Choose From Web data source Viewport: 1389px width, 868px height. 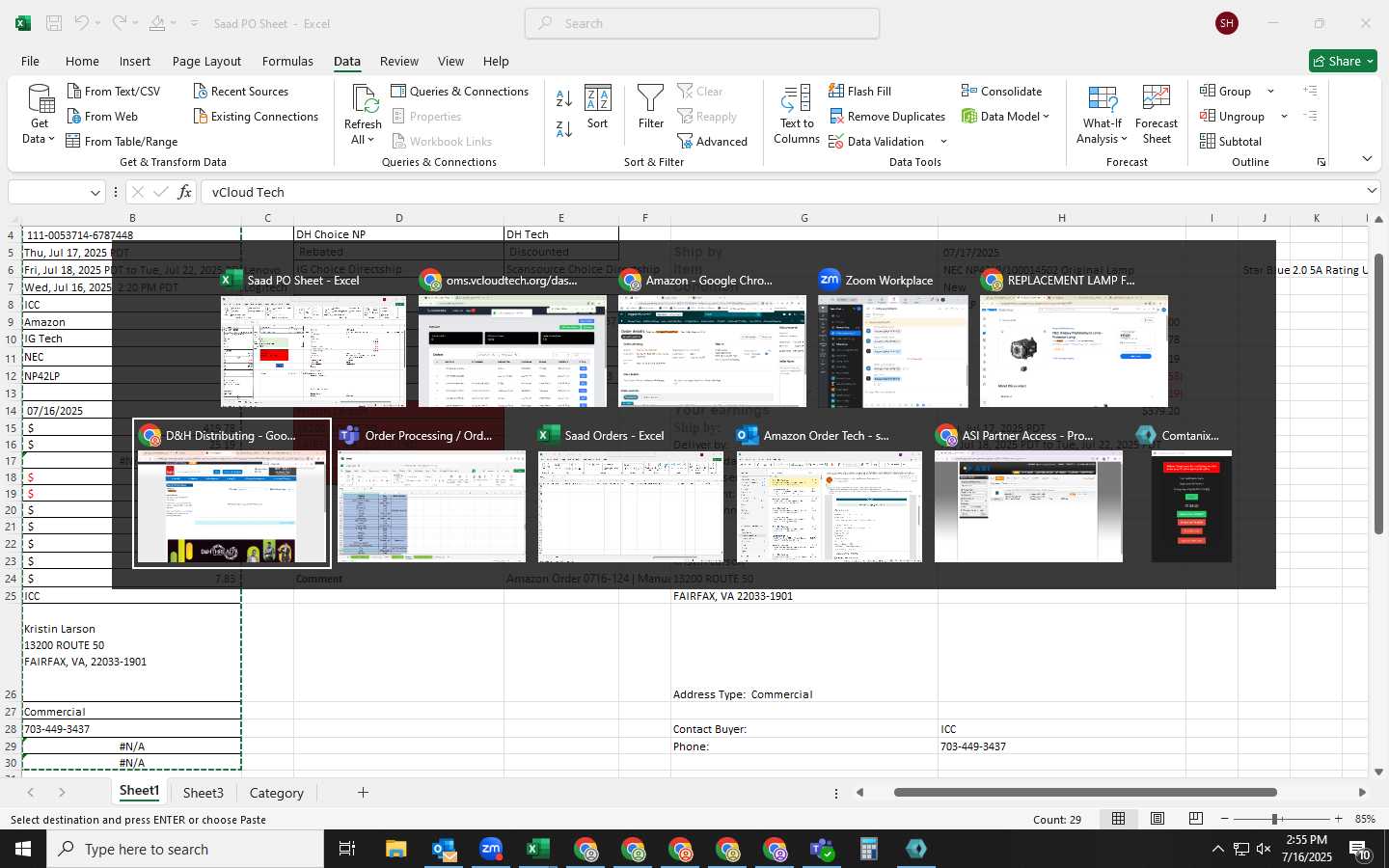[x=102, y=116]
